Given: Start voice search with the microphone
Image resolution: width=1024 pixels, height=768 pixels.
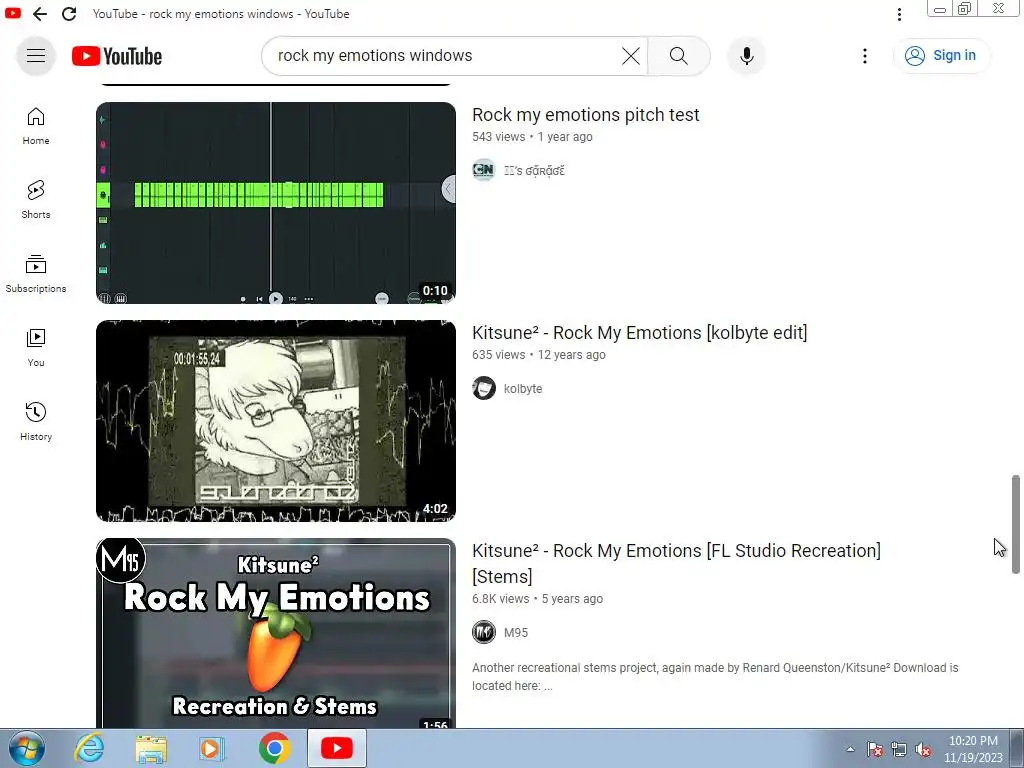Looking at the screenshot, I should pyautogui.click(x=746, y=56).
